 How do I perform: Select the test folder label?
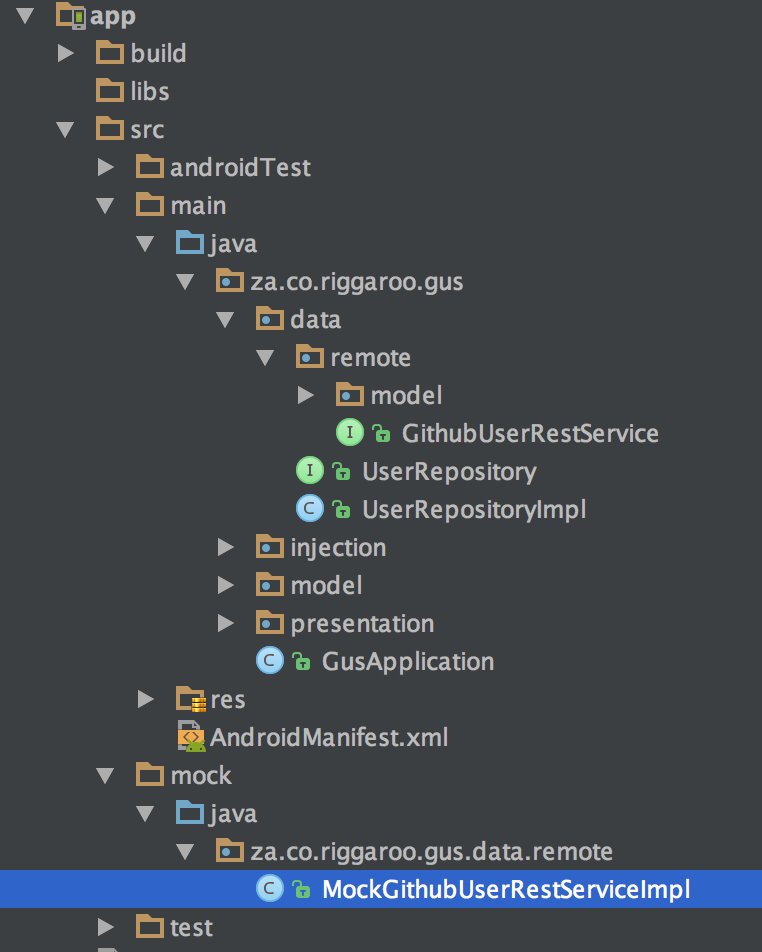[x=192, y=927]
